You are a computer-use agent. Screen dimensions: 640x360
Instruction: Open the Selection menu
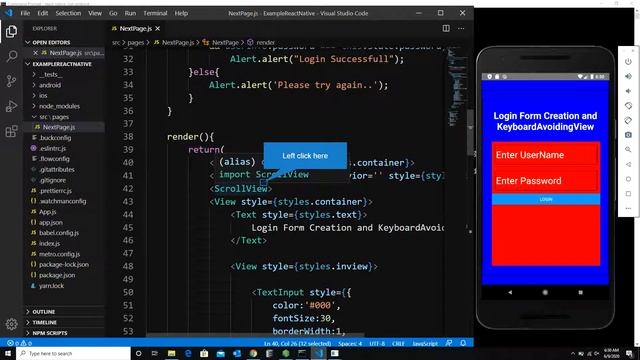coord(68,13)
